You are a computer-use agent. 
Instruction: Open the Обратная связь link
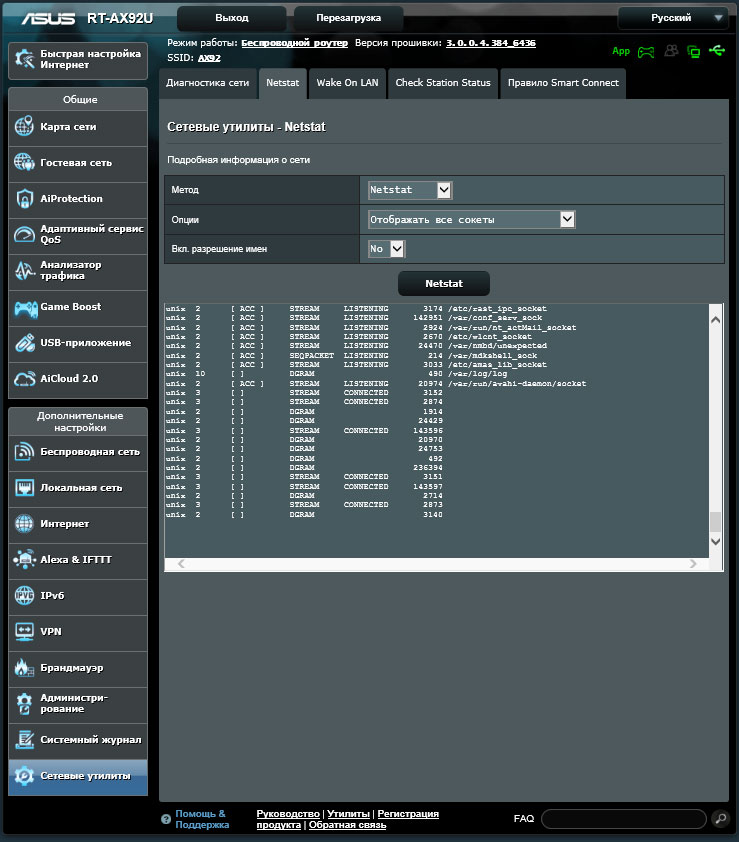(347, 825)
